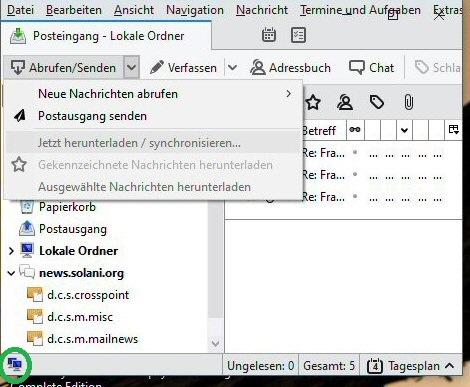Toggle the Tagesplan pane in status bar
This screenshot has width=470, height=387.
pyautogui.click(x=411, y=366)
